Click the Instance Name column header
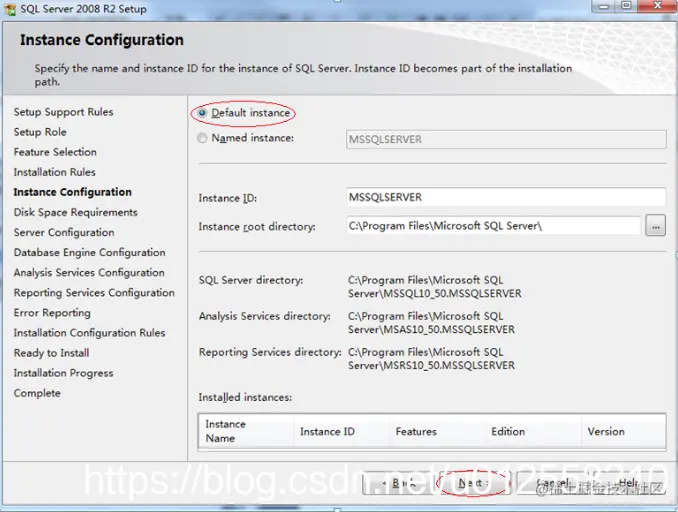This screenshot has width=678, height=512. click(x=246, y=431)
